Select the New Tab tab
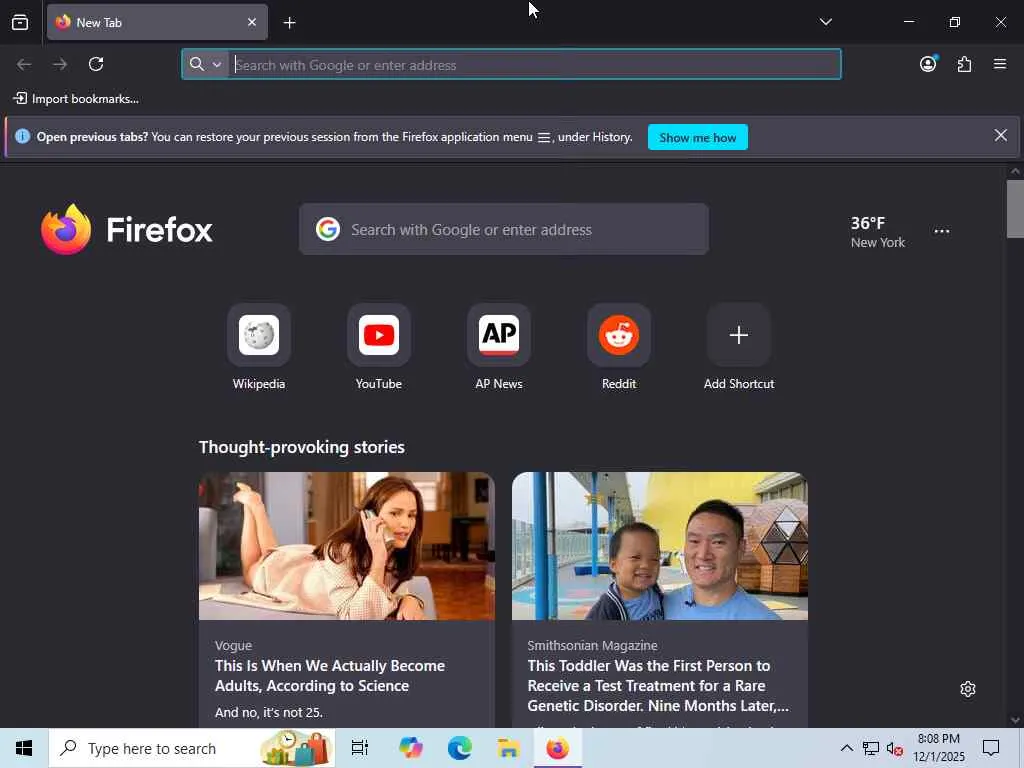Viewport: 1024px width, 768px height. point(157,22)
